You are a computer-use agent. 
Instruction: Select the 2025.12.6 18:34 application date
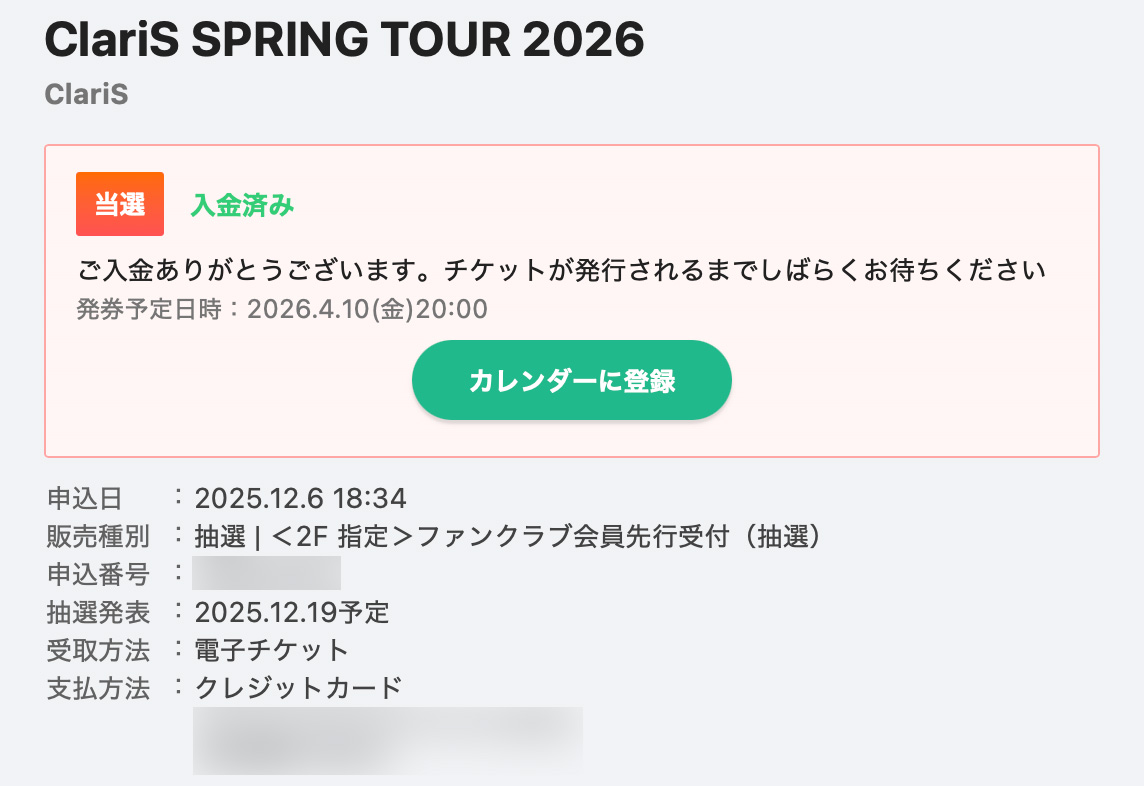pyautogui.click(x=300, y=498)
